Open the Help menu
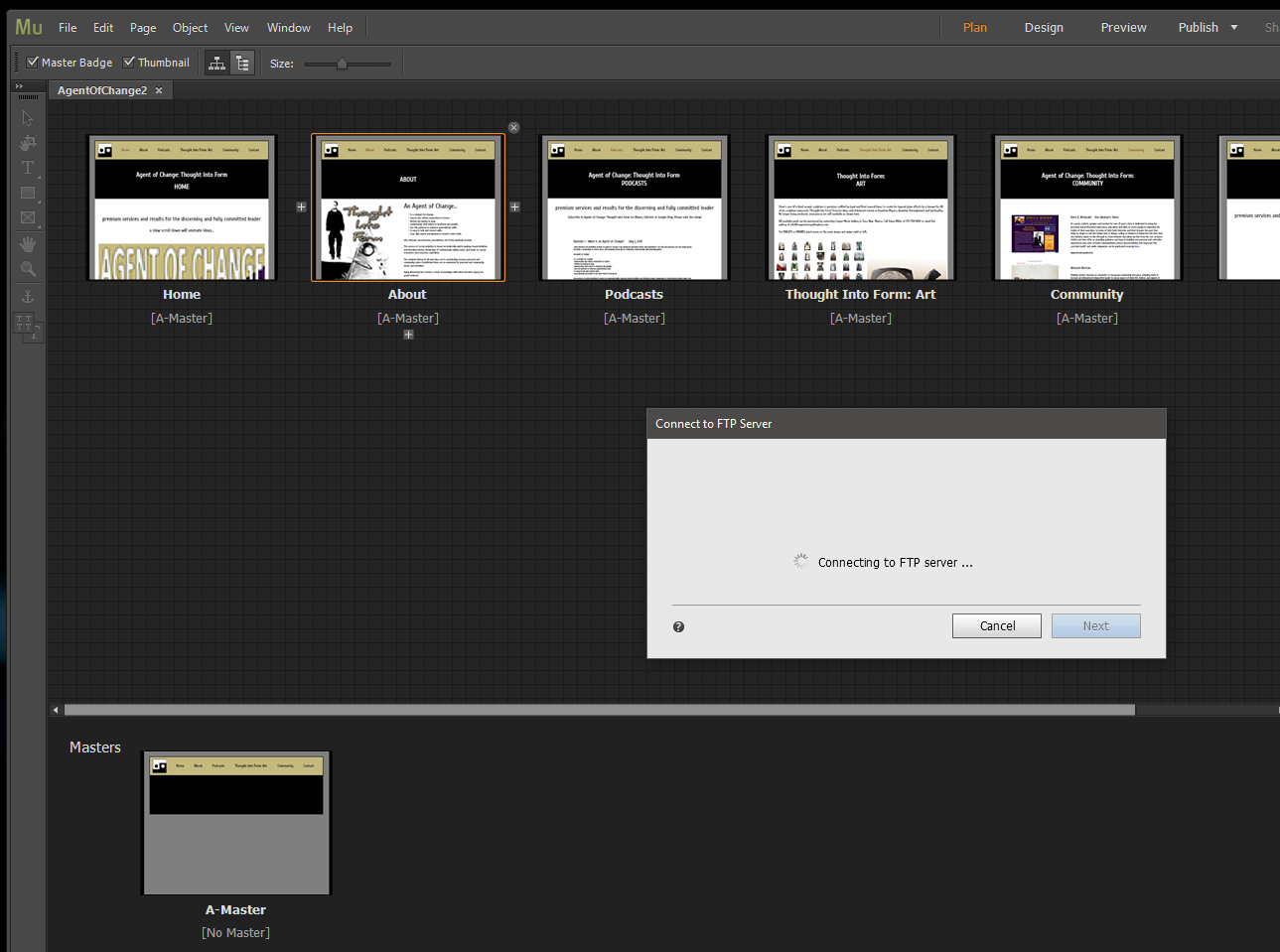Image resolution: width=1280 pixels, height=952 pixels. [340, 28]
